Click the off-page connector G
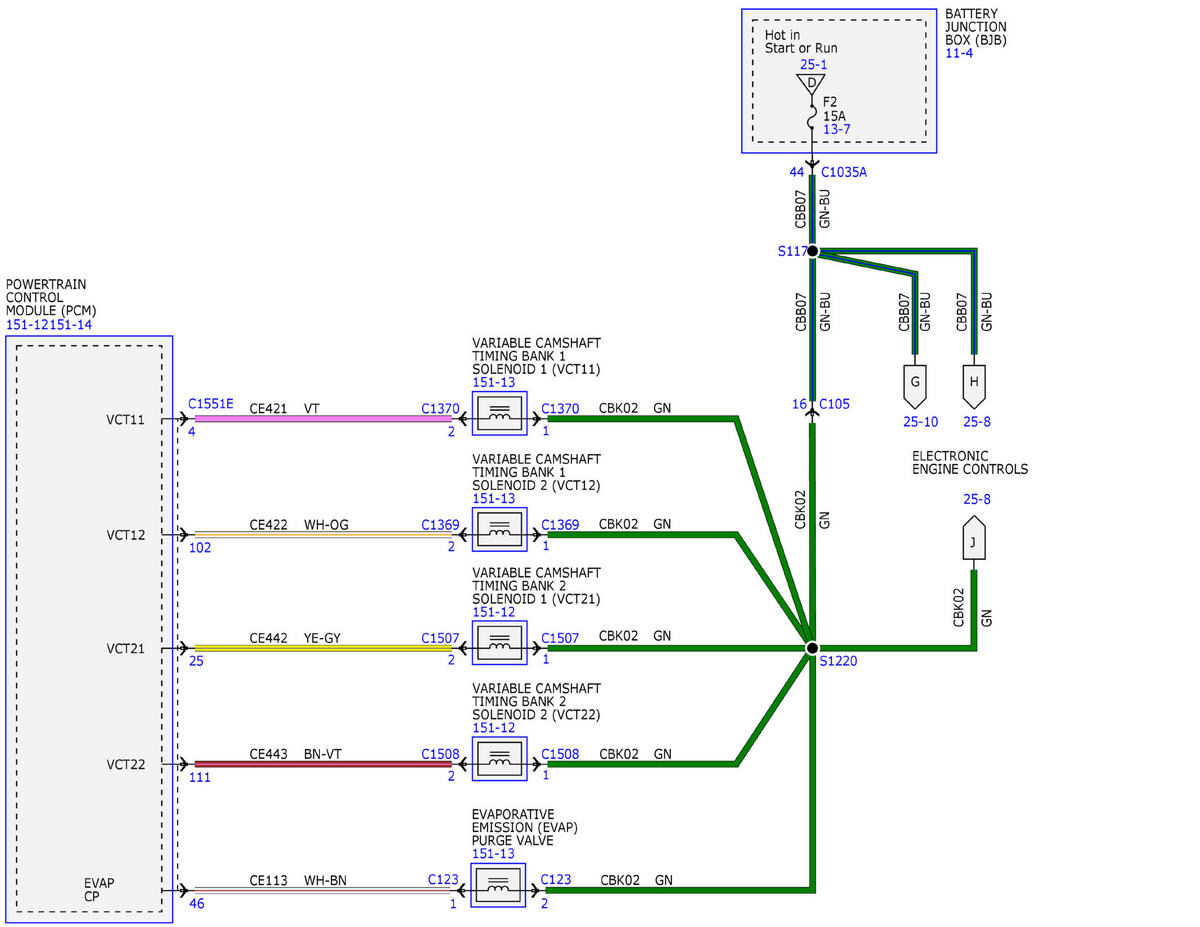Image resolution: width=1200 pixels, height=927 pixels. pos(915,382)
